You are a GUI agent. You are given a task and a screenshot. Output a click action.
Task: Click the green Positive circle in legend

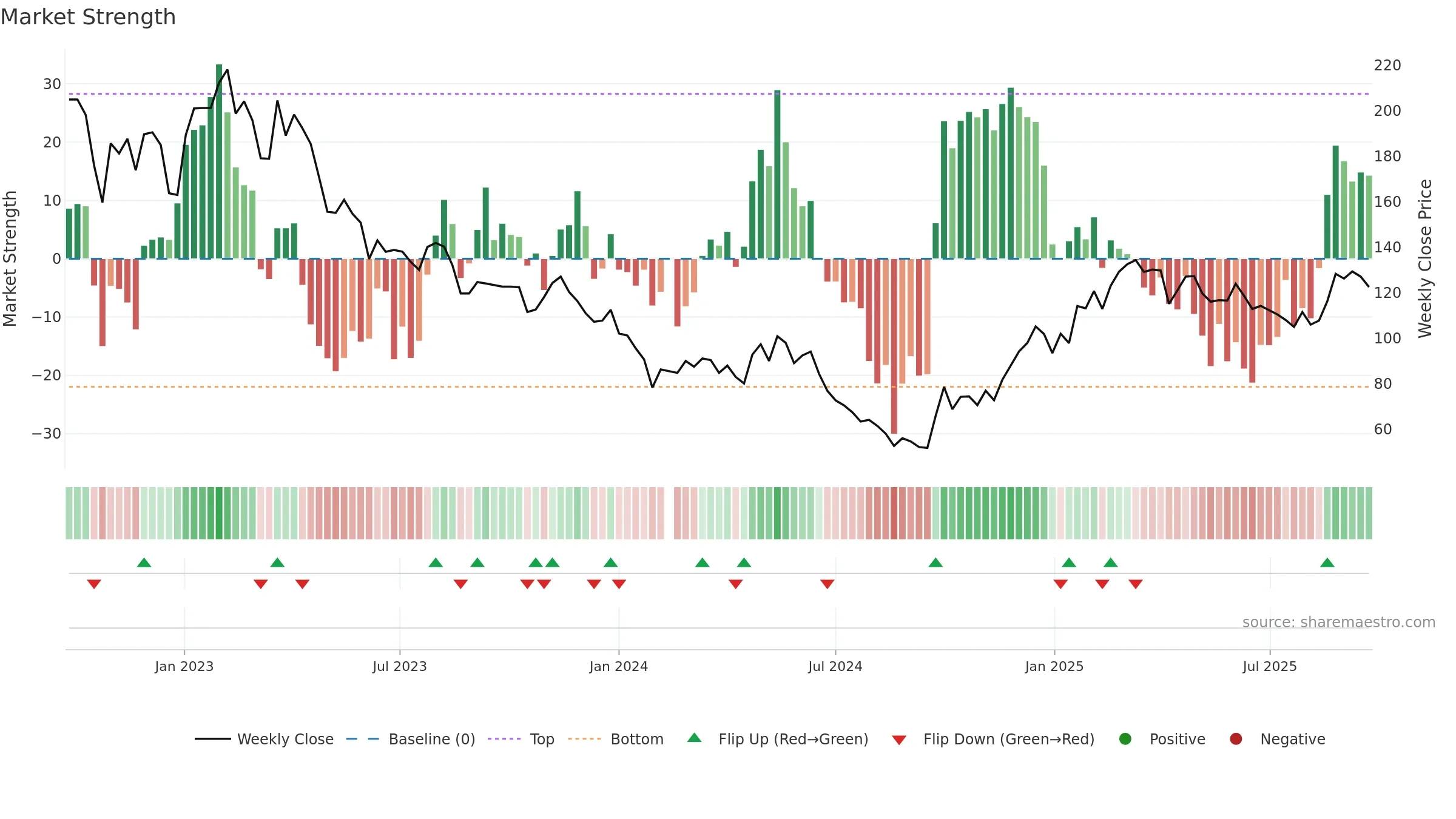pyautogui.click(x=1125, y=739)
